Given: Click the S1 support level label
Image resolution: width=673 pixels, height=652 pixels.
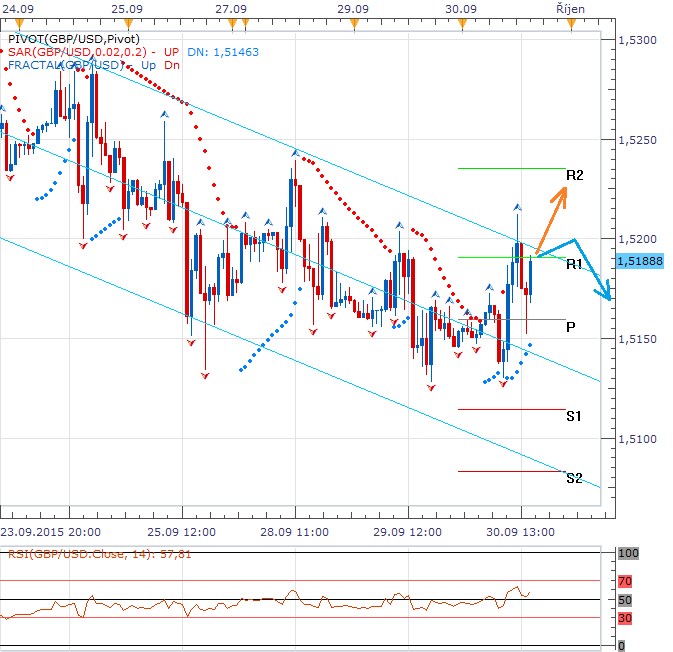Looking at the screenshot, I should tap(574, 415).
